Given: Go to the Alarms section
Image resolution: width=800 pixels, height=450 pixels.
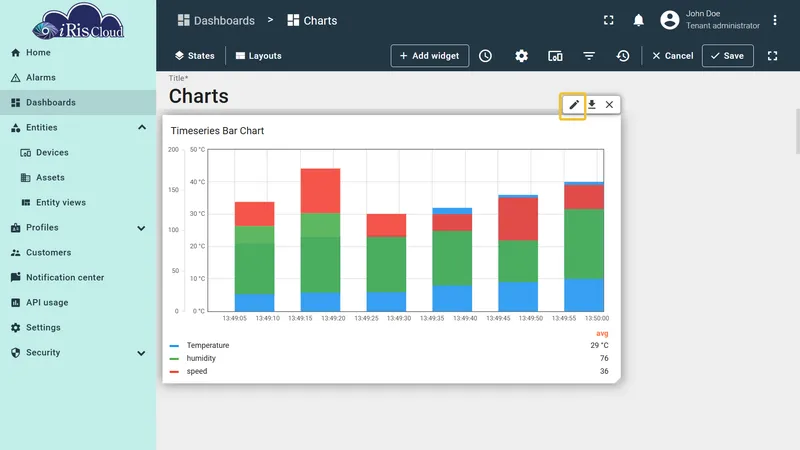Looking at the screenshot, I should [78, 78].
